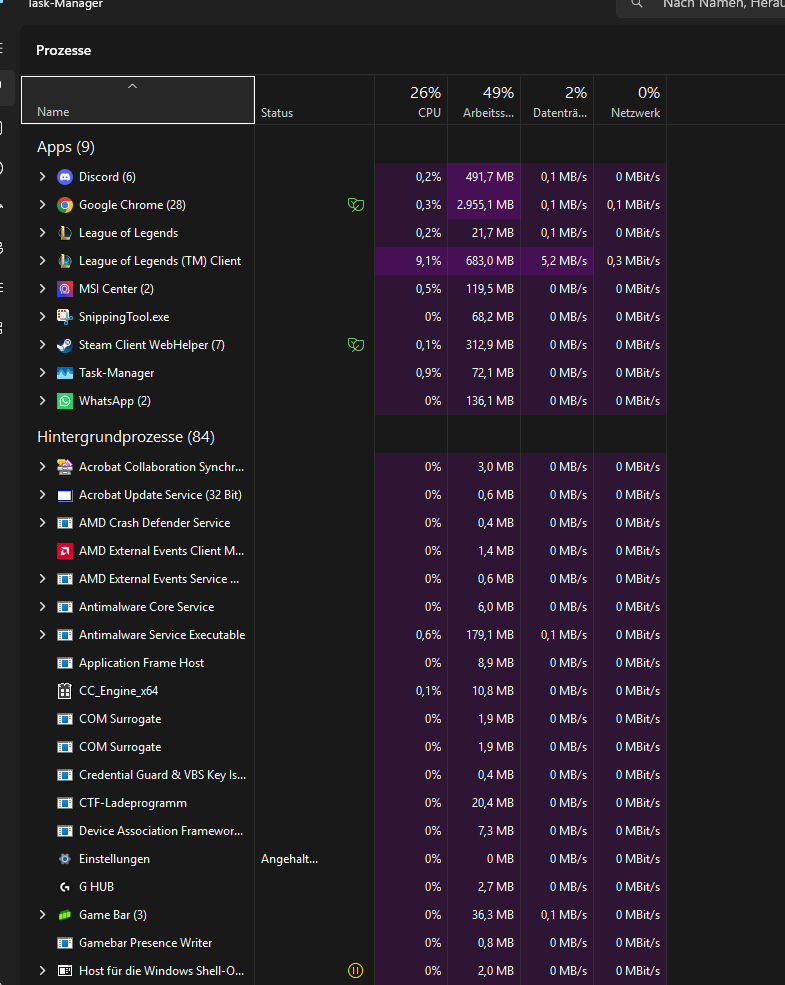785x985 pixels.
Task: Sort by the Datenträger disk column
Action: coord(557,101)
